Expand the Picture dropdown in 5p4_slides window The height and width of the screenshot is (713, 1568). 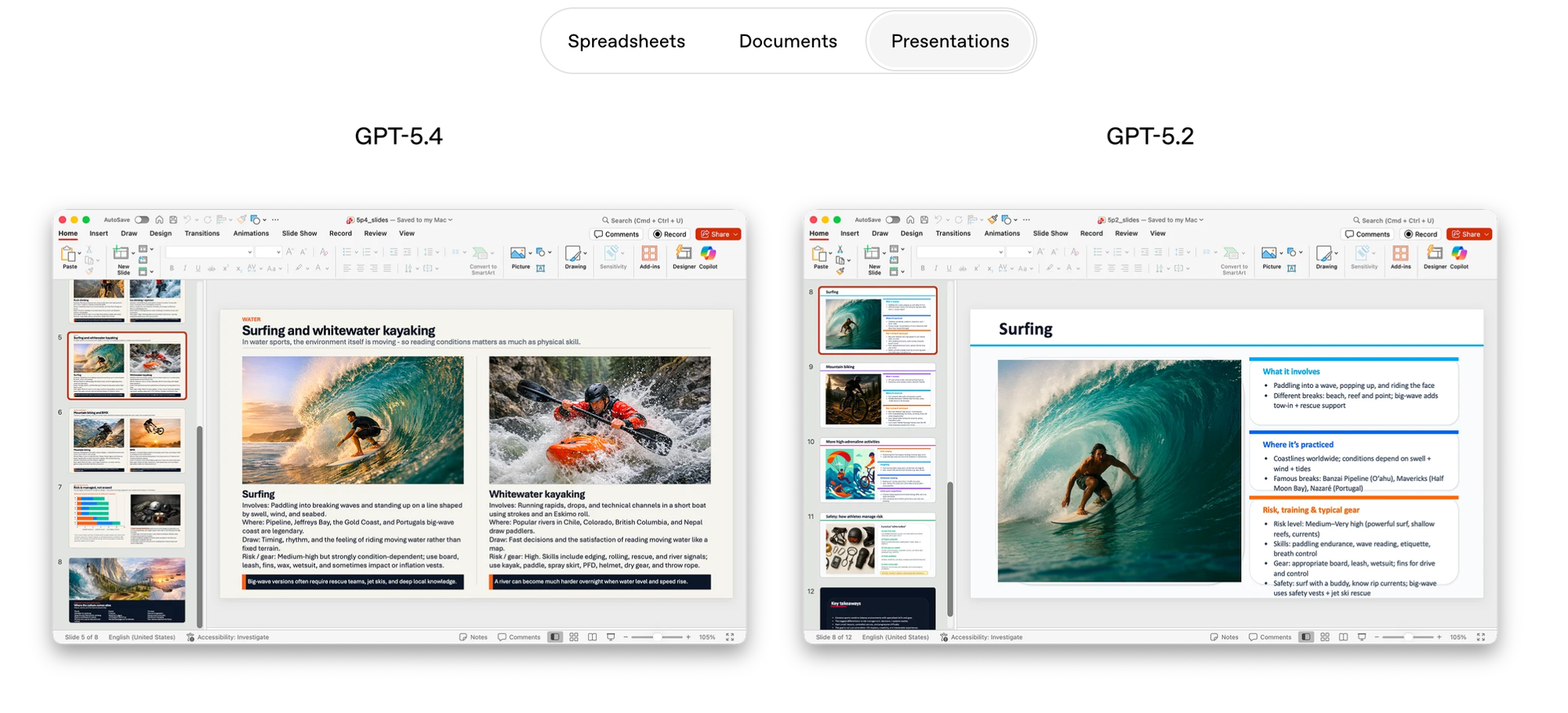[530, 253]
